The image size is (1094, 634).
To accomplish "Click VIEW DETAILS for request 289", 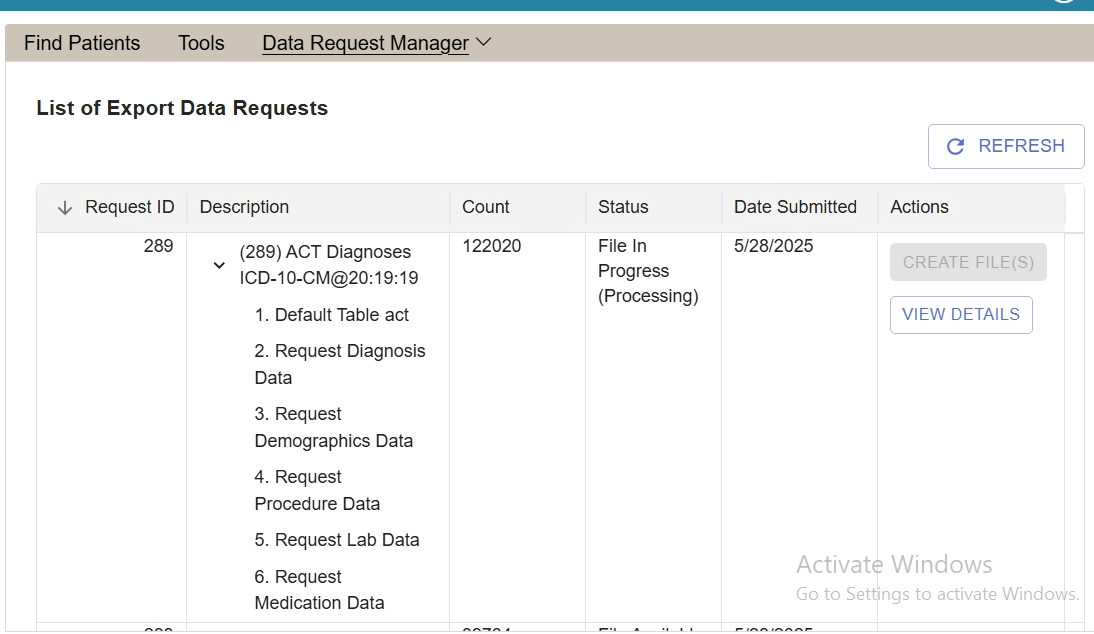I will click(x=960, y=315).
